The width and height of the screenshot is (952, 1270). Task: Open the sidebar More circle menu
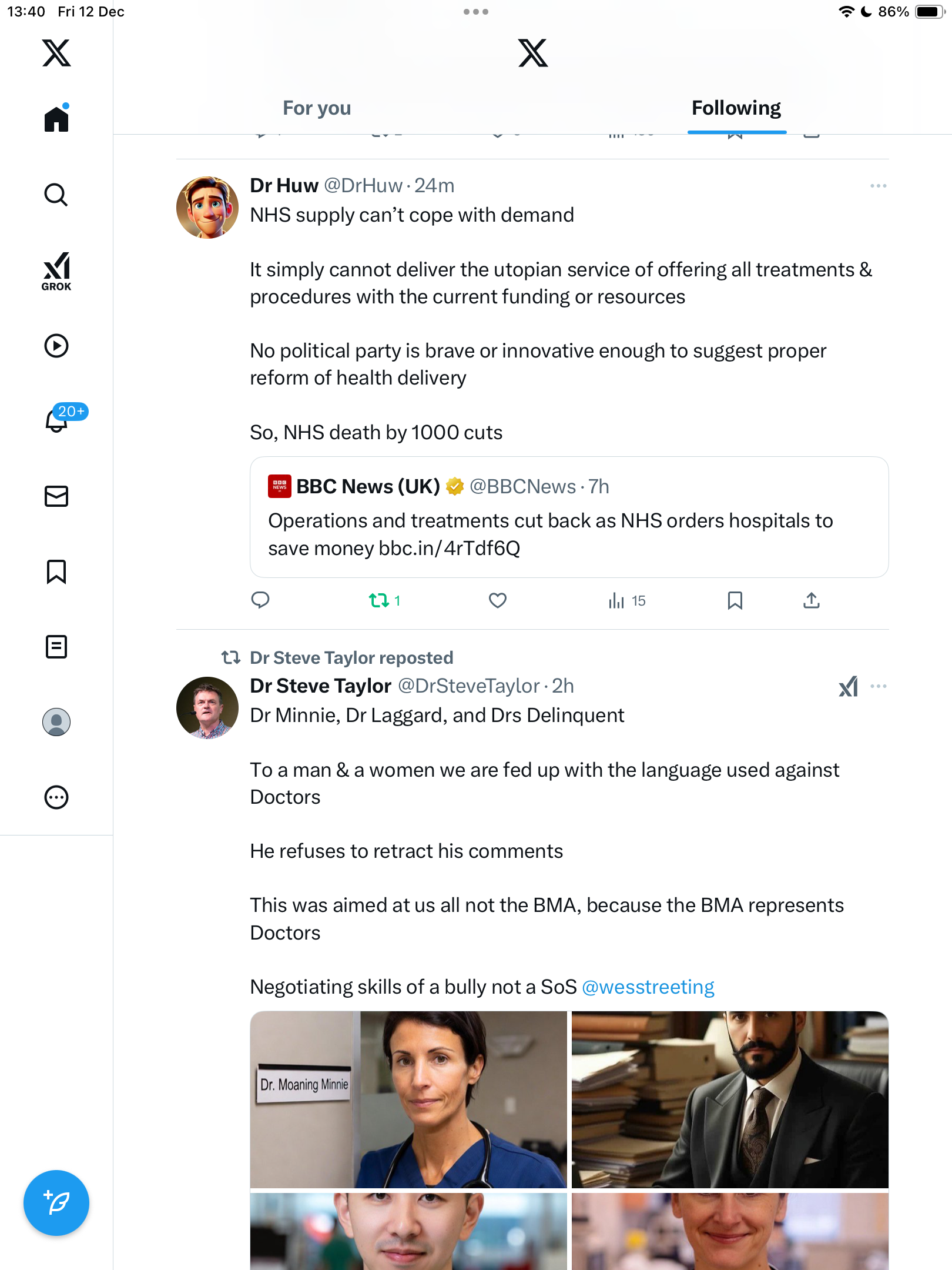tap(56, 797)
